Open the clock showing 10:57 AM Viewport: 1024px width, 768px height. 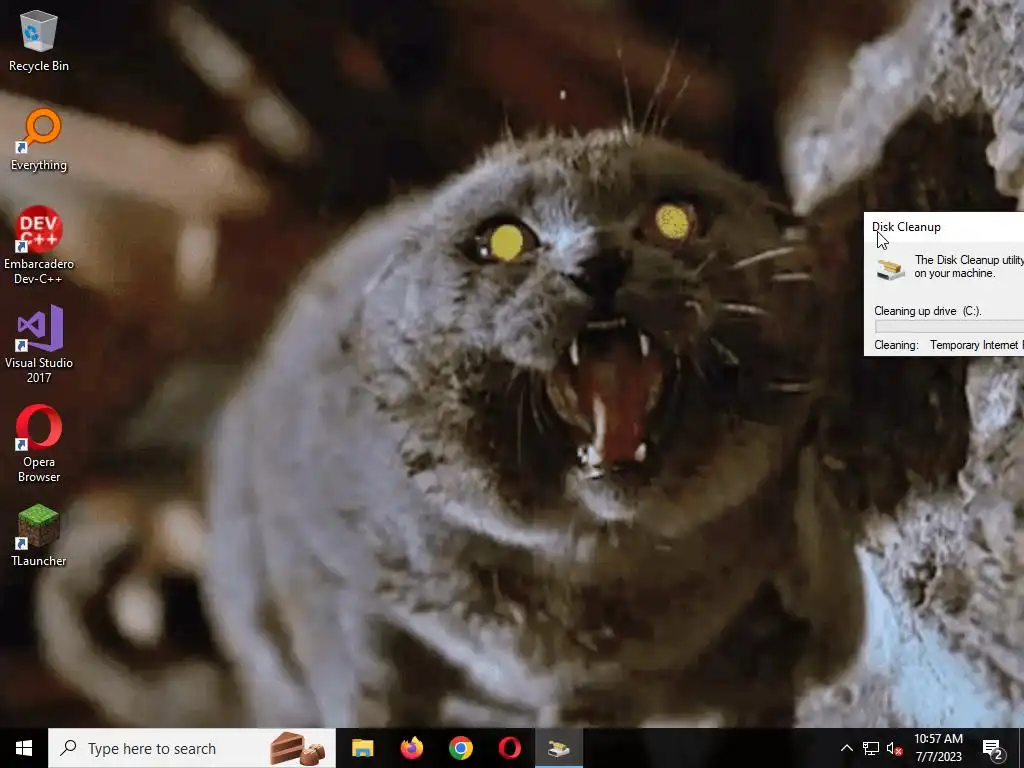click(x=938, y=748)
